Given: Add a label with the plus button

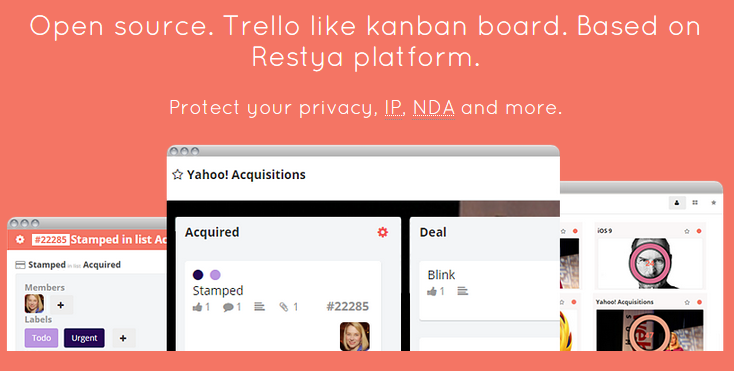Looking at the screenshot, I should point(123,338).
